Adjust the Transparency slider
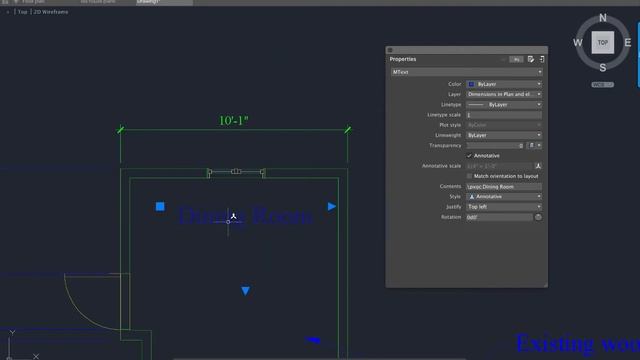The width and height of the screenshot is (640, 360). click(495, 146)
